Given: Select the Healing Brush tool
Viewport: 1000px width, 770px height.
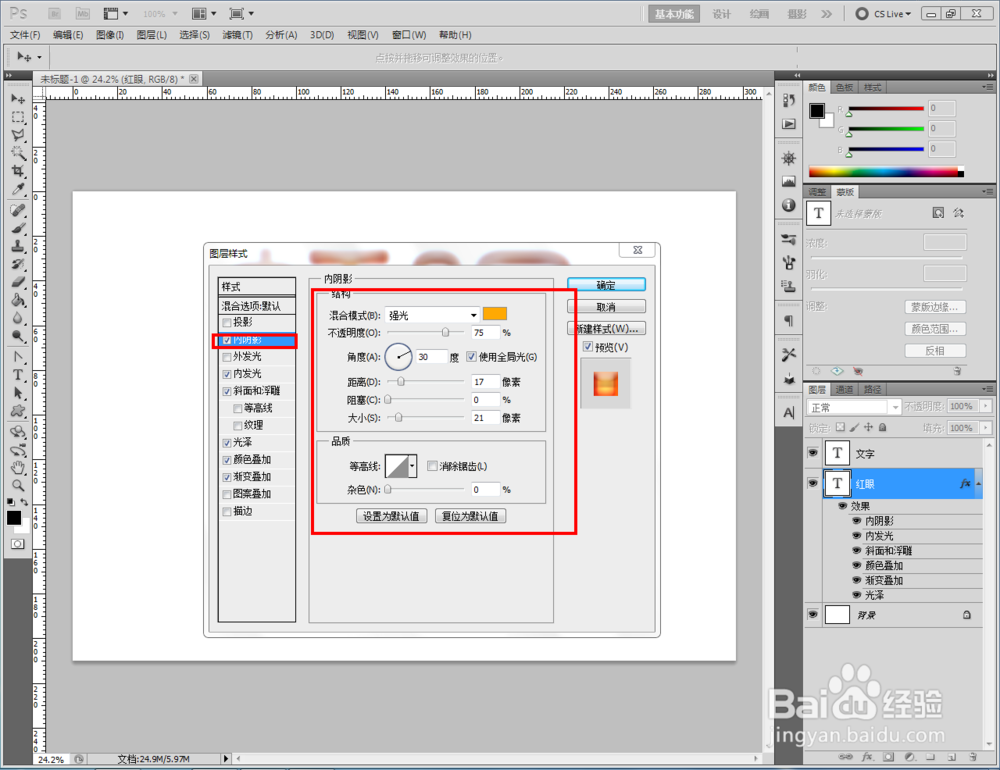Looking at the screenshot, I should (x=18, y=211).
